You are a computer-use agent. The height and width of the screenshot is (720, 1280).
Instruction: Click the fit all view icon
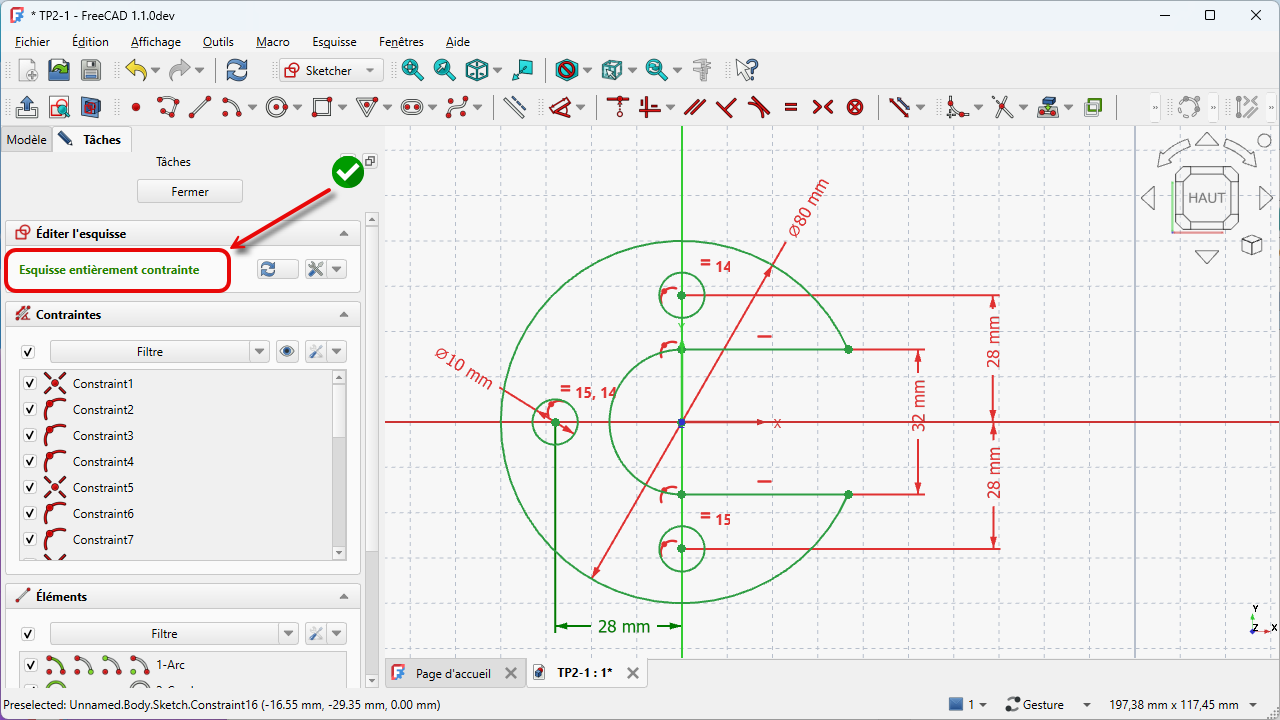coord(412,70)
